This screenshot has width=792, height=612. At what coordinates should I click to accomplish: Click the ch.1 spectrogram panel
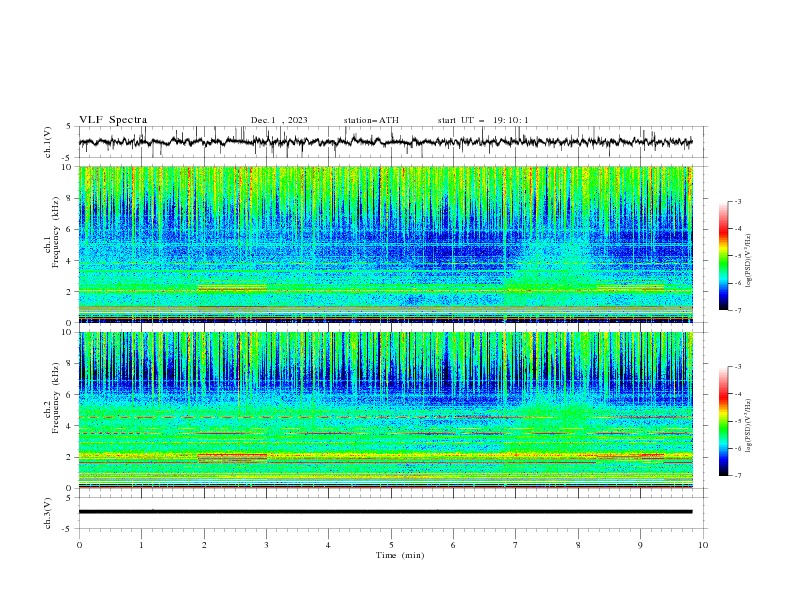[x=386, y=244]
